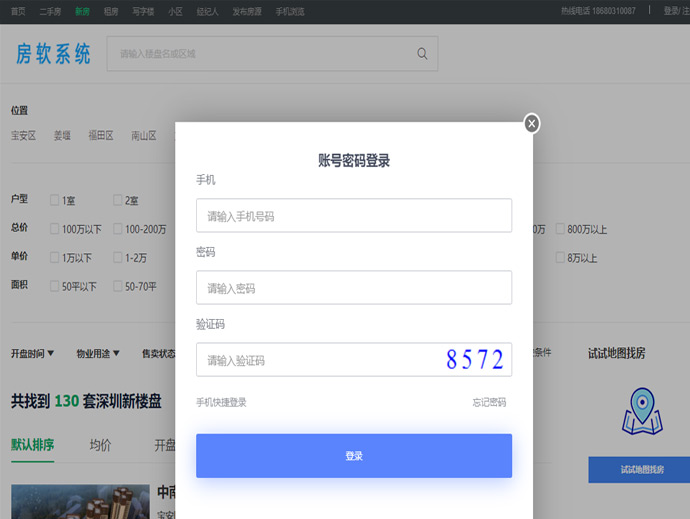Image resolution: width=690 pixels, height=519 pixels.
Task: Click the search magnifier icon
Action: coord(422,54)
